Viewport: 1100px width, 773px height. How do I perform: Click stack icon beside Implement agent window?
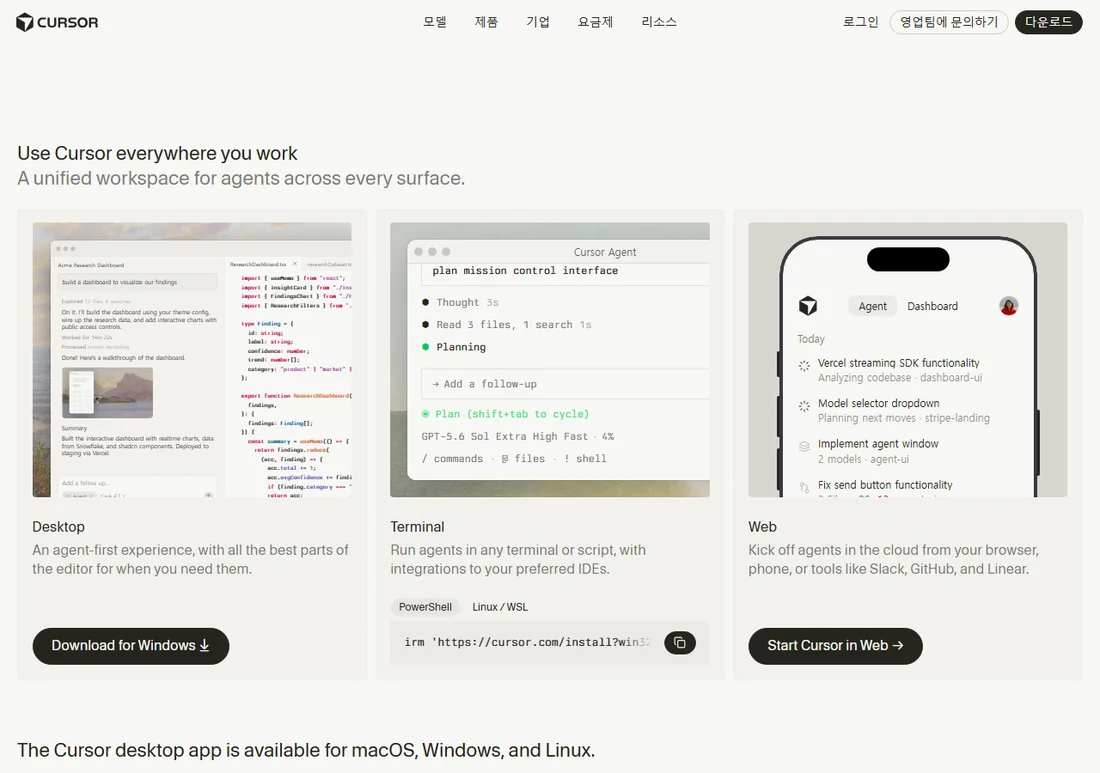tap(805, 446)
